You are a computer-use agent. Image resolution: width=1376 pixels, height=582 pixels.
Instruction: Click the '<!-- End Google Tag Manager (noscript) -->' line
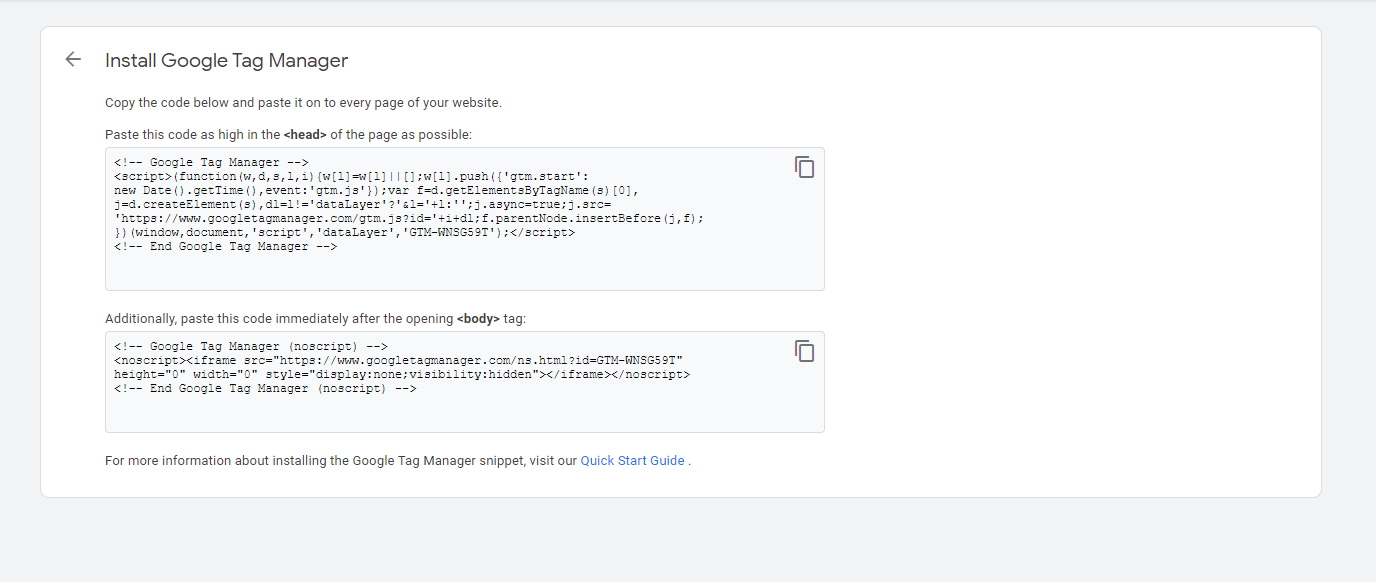coord(265,388)
